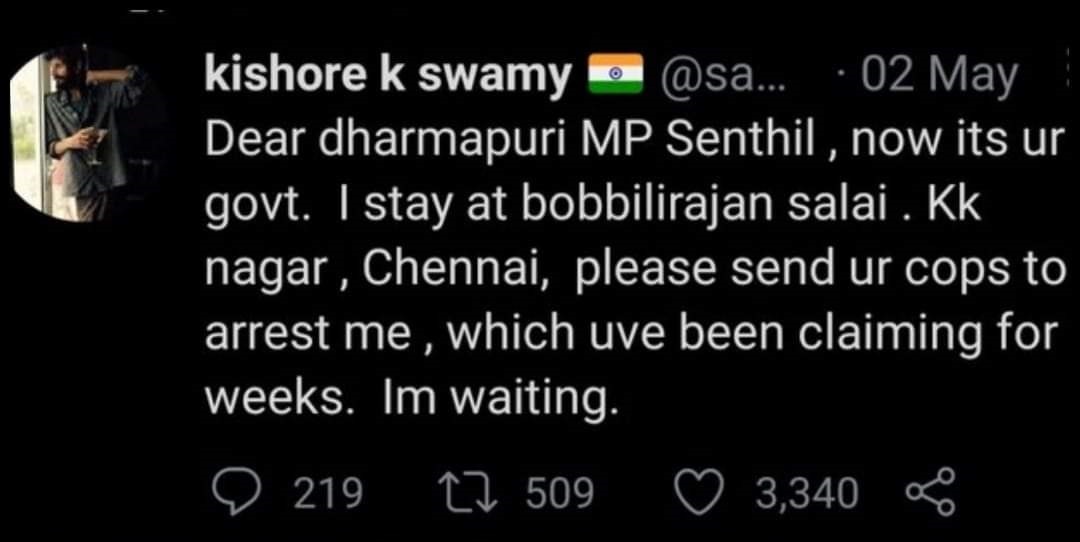View the 219 replies count
The height and width of the screenshot is (542, 1080).
327,494
